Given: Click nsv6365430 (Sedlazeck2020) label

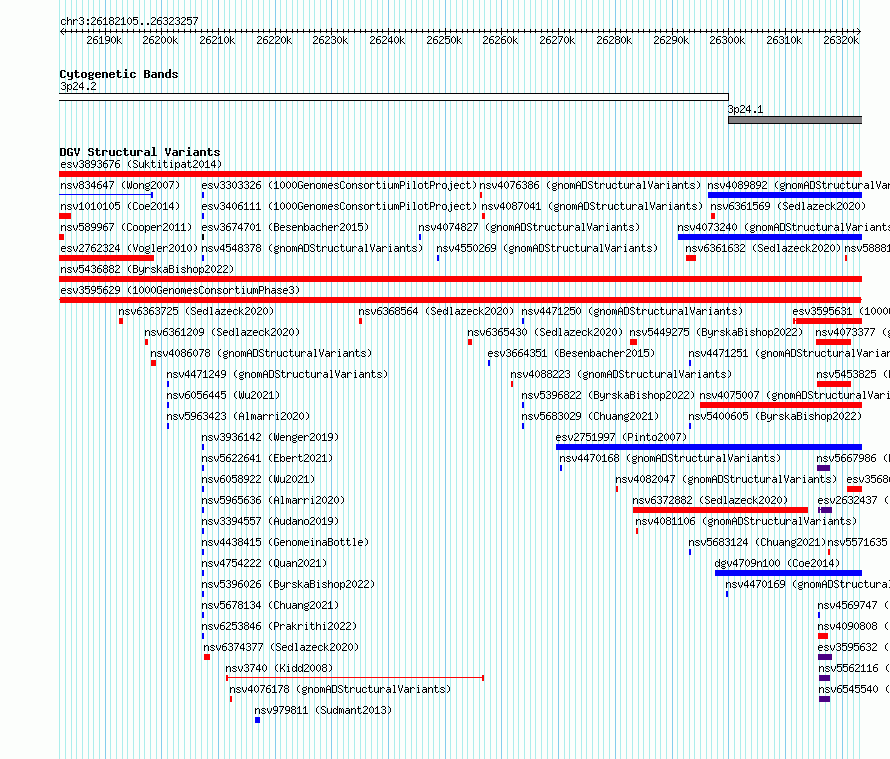Looking at the screenshot, I should [545, 333].
